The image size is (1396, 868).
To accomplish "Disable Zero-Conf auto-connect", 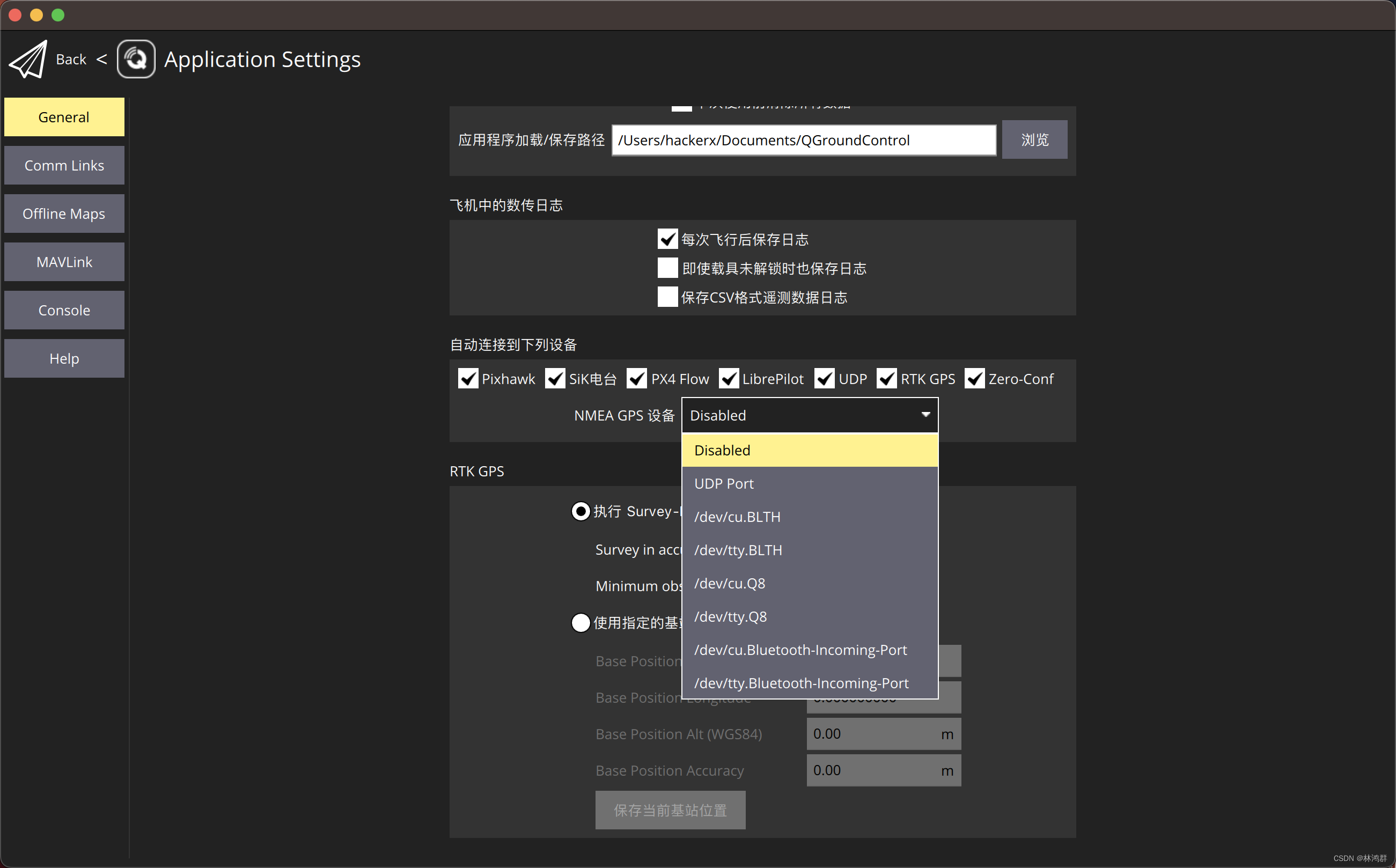I will pyautogui.click(x=974, y=378).
